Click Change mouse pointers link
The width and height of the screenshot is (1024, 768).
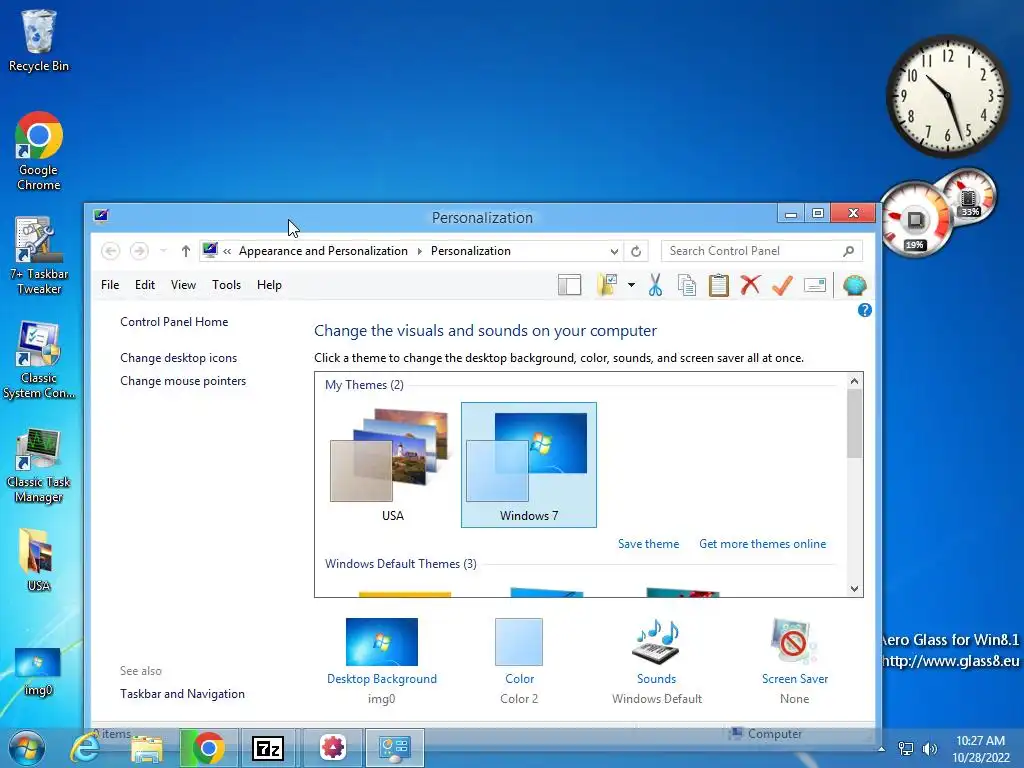(x=183, y=381)
